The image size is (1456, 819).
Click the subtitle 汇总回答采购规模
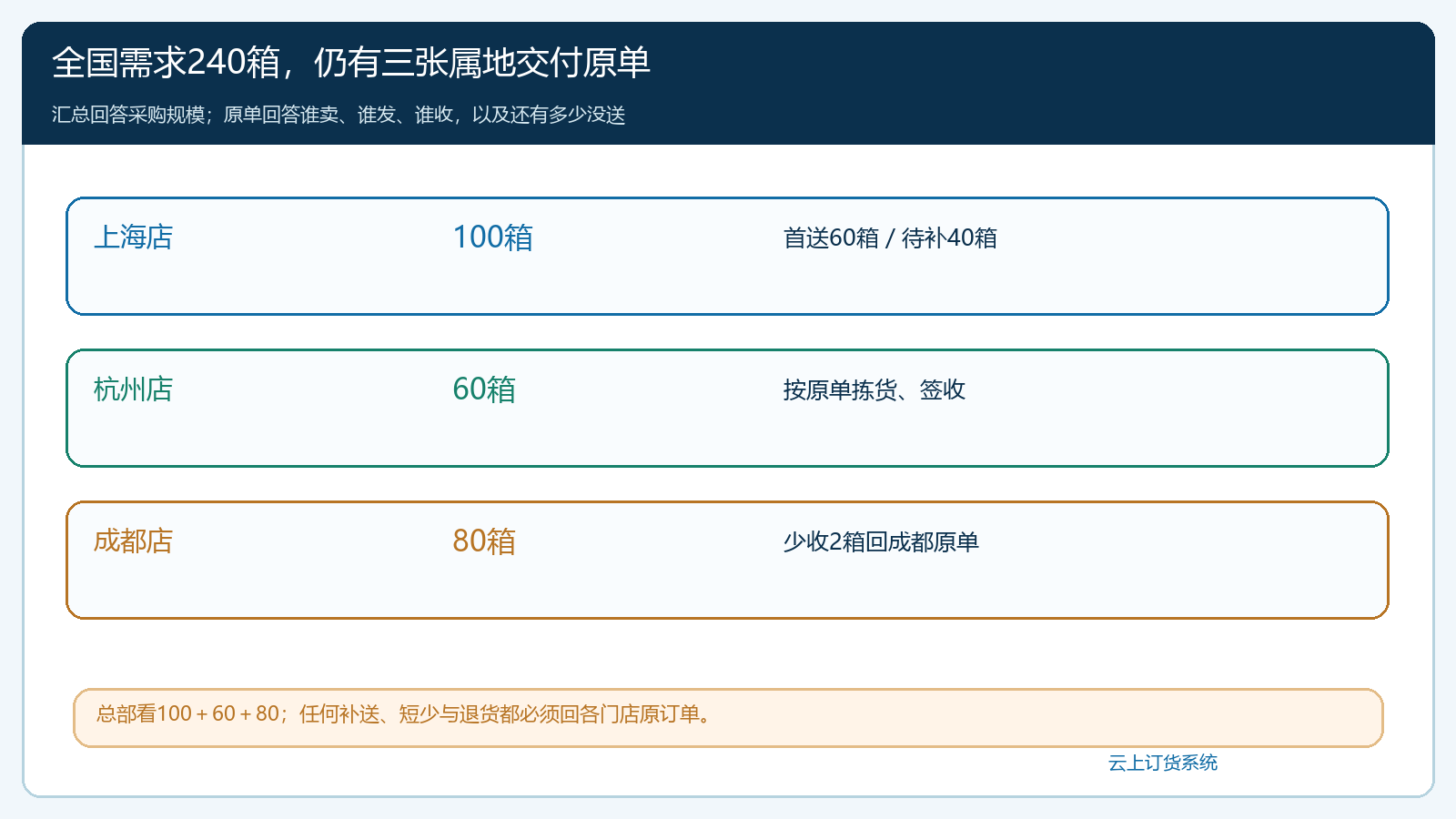(128, 115)
